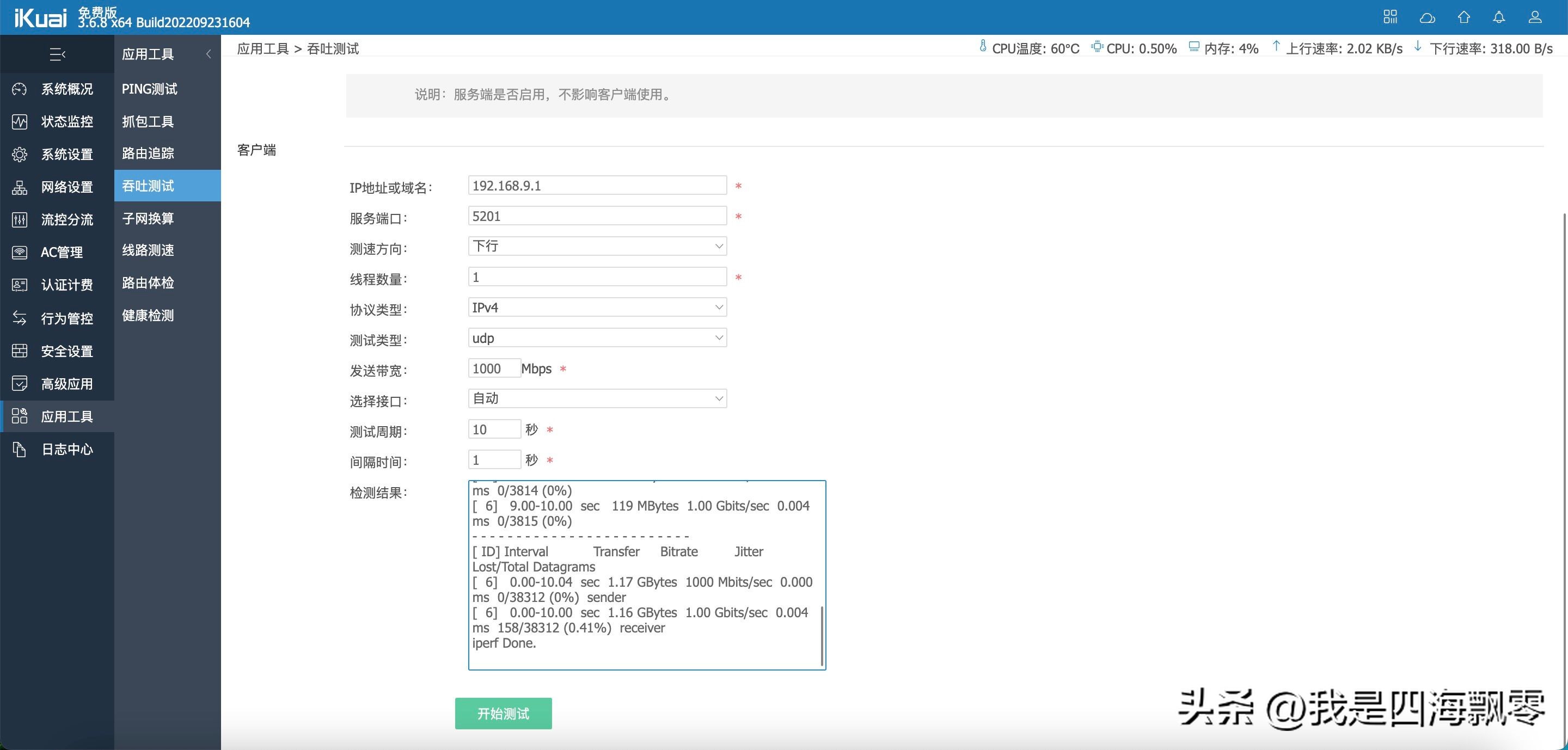Open the 网络设置 network icon
This screenshot has height=750, width=1568.
click(x=19, y=187)
